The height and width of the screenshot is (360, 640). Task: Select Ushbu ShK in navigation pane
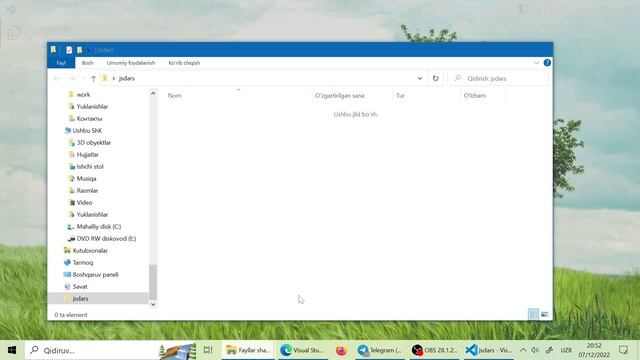pos(87,131)
